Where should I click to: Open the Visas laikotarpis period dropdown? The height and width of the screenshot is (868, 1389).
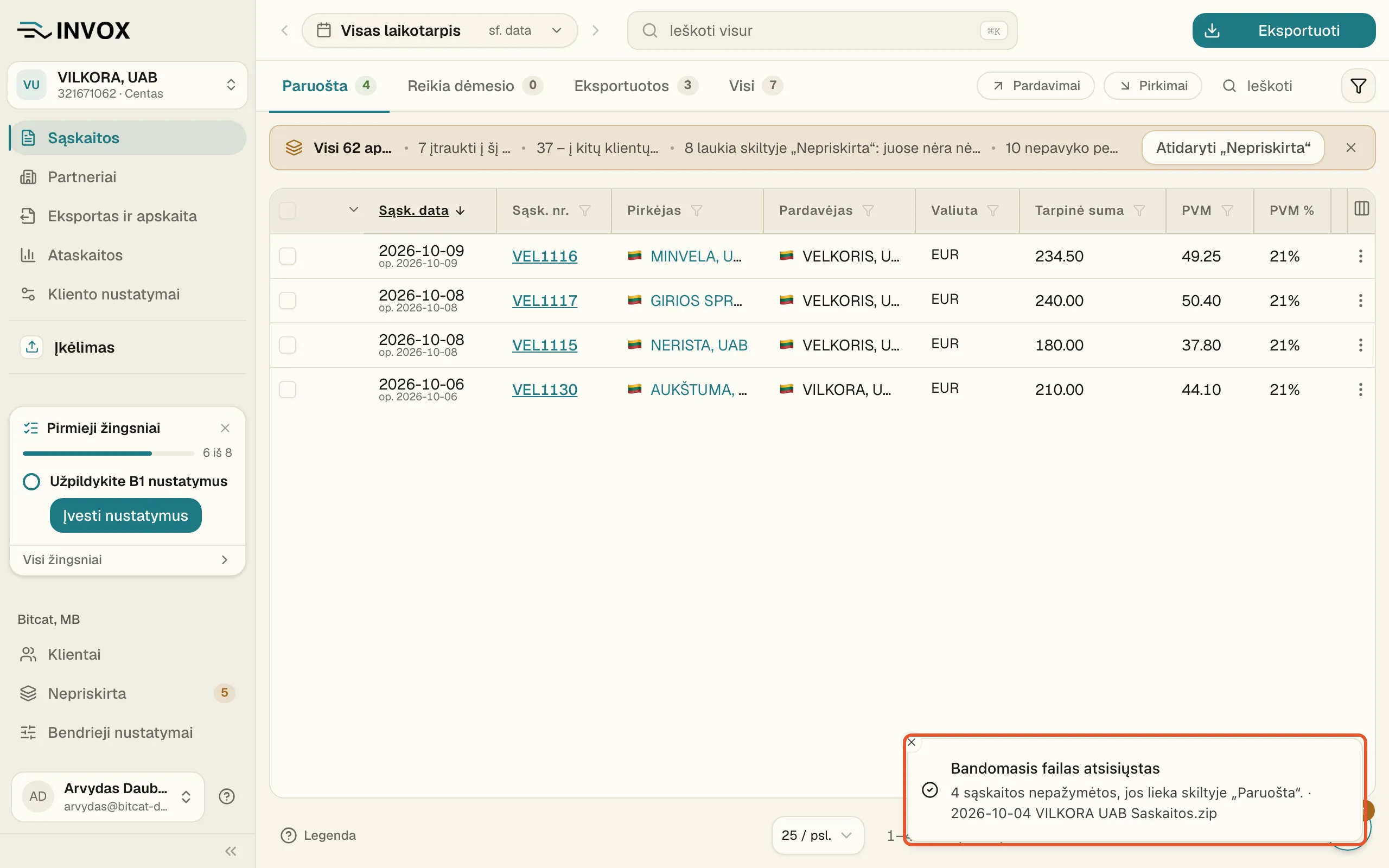(x=439, y=30)
